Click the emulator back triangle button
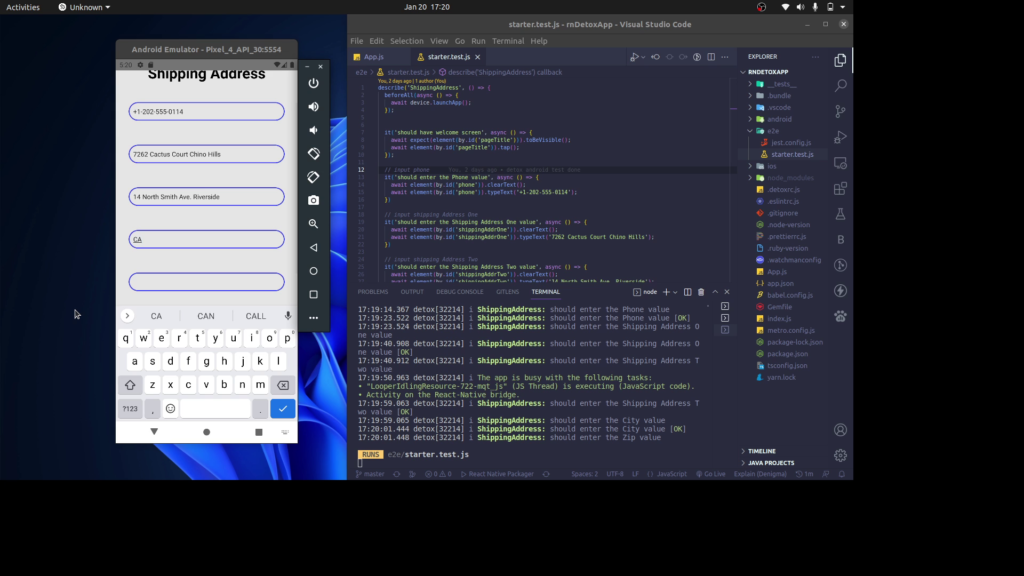Viewport: 1024px width, 576px height. (313, 248)
